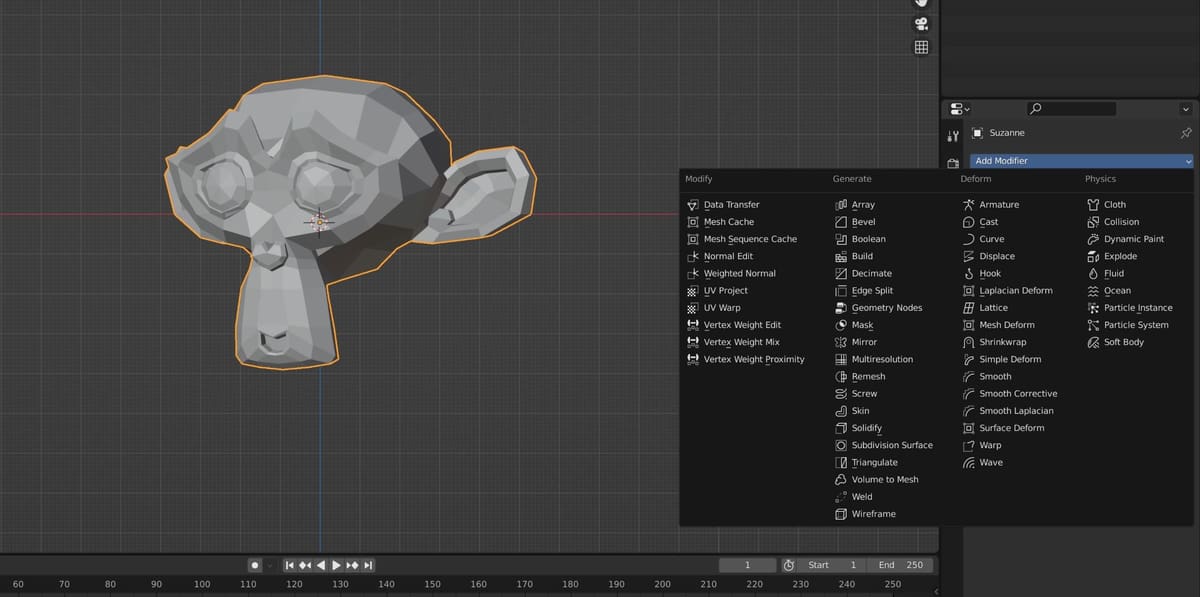This screenshot has height=597, width=1200.
Task: Jump to previous keyframe
Action: point(305,565)
